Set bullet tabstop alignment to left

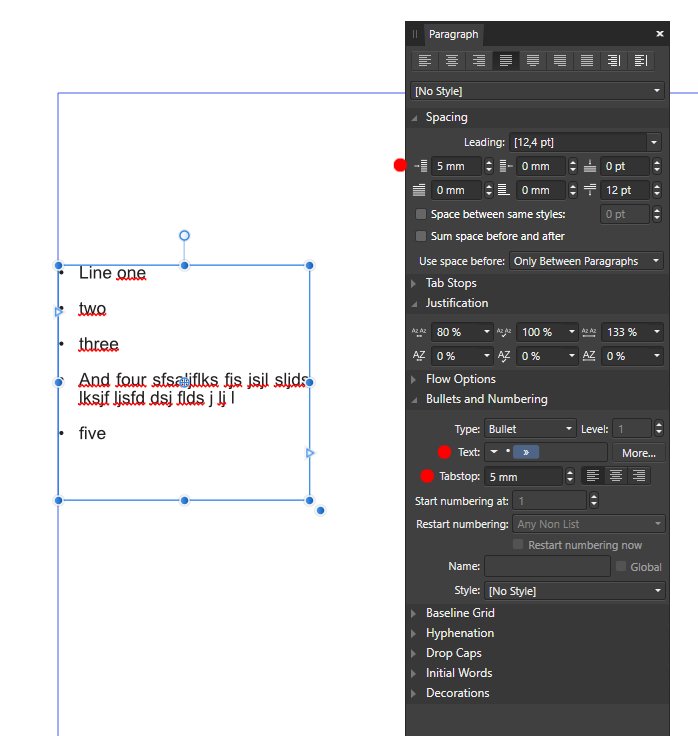click(x=593, y=476)
